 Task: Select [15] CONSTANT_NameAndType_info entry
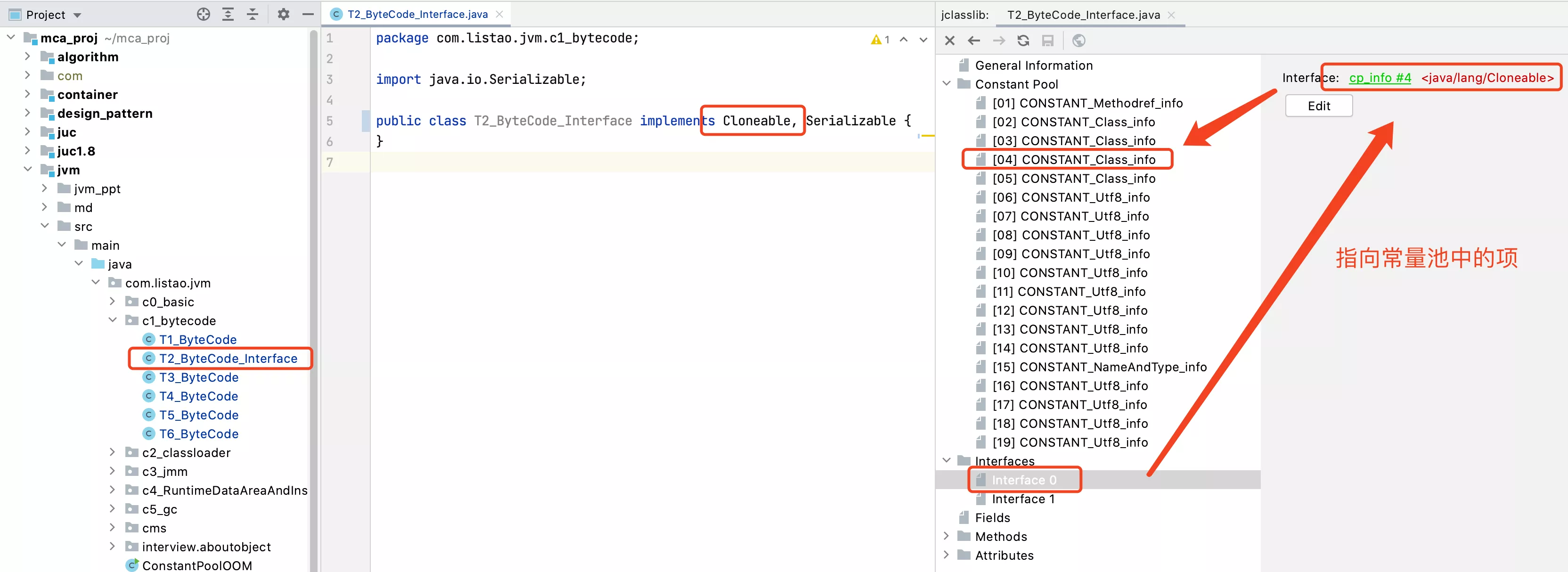tap(1099, 367)
